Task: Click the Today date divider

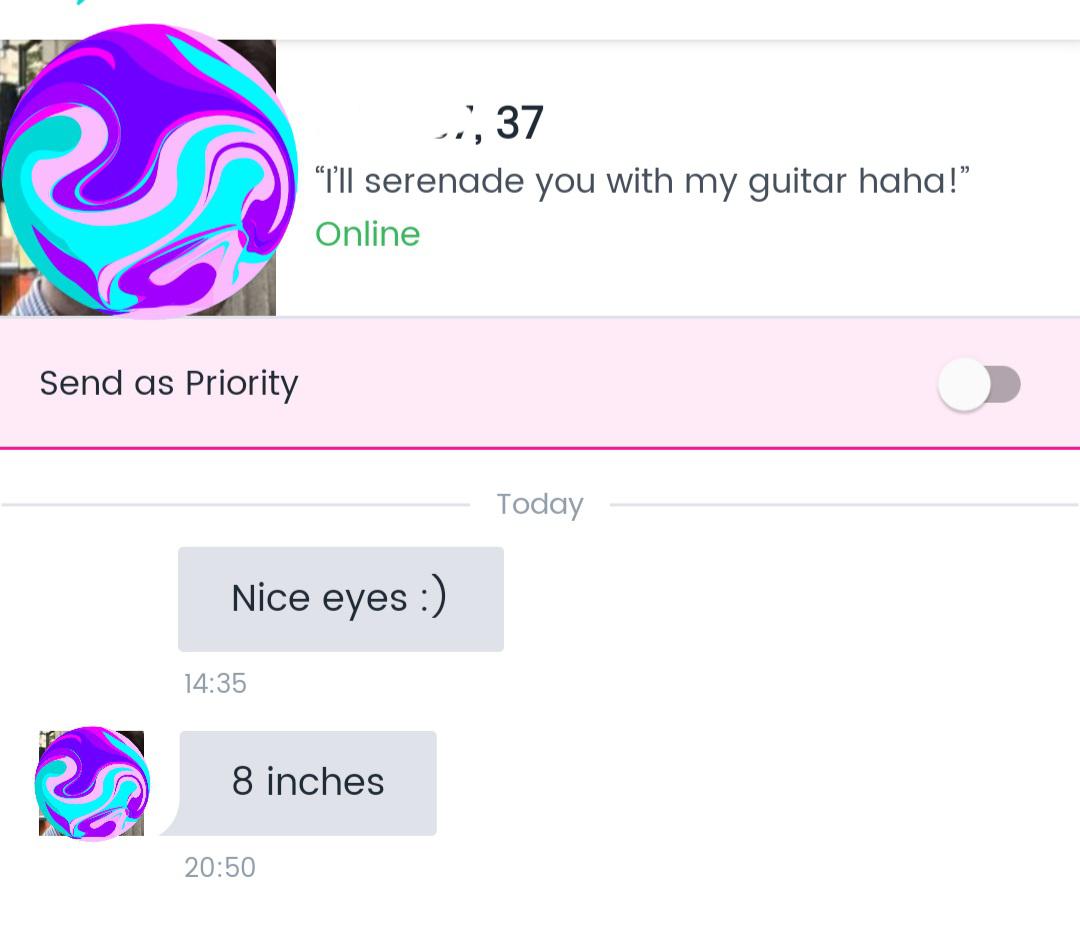Action: [539, 504]
